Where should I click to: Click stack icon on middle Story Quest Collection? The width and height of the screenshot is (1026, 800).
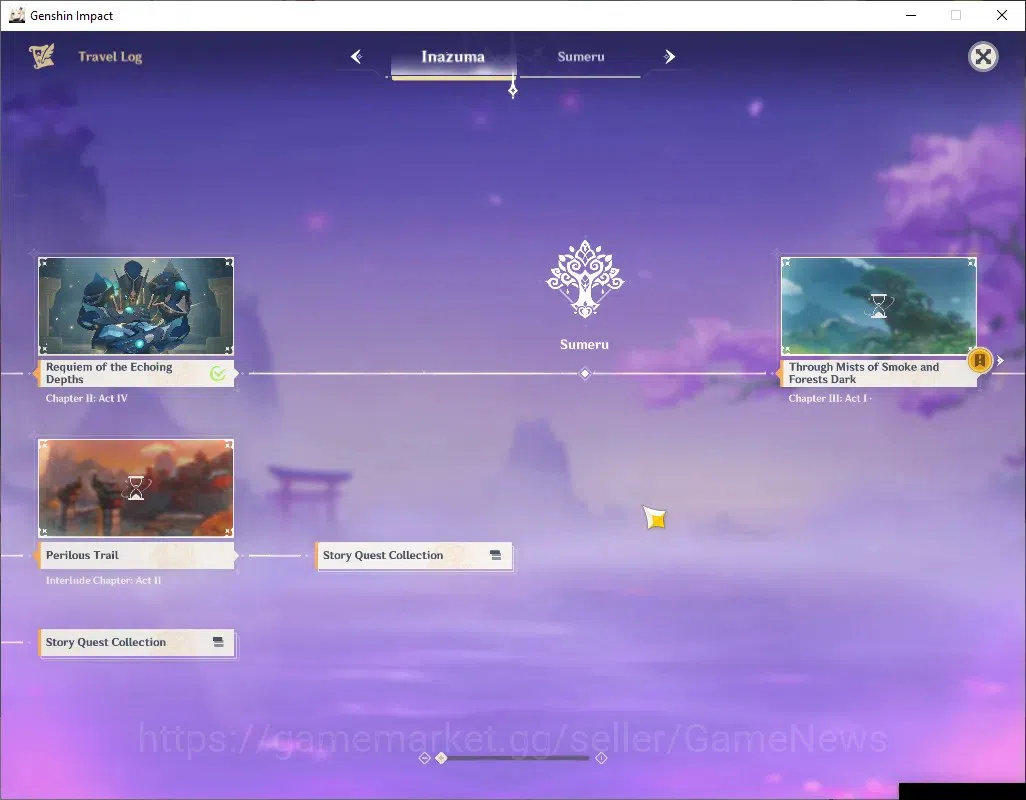[495, 555]
